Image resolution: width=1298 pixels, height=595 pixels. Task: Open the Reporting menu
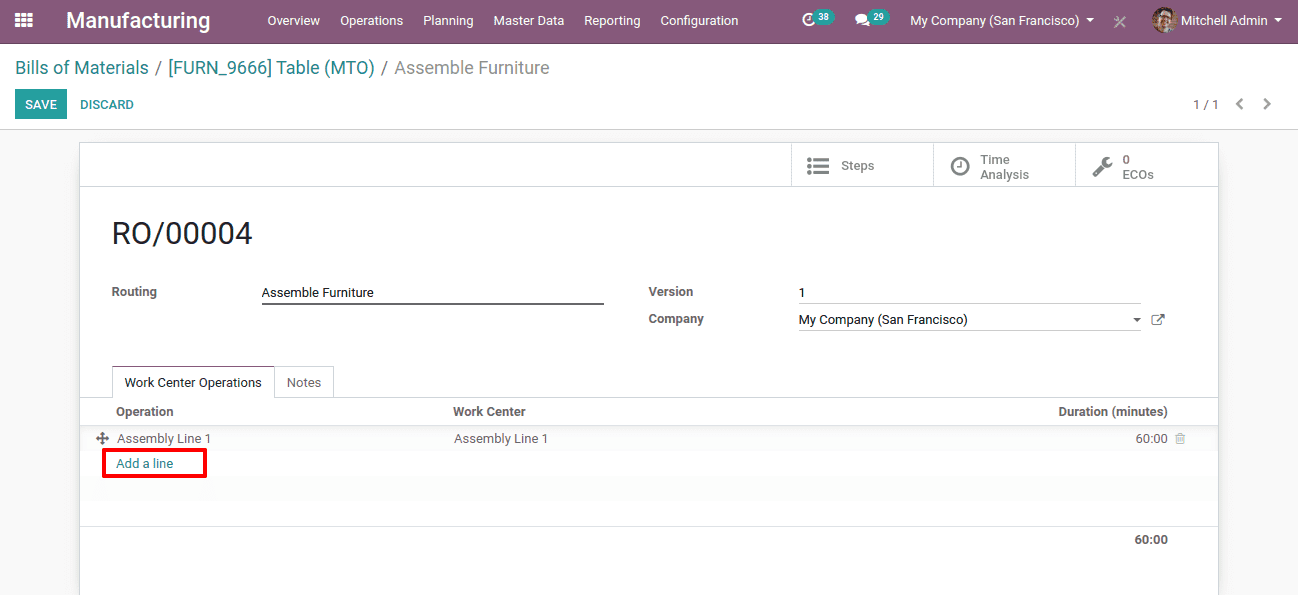click(612, 20)
